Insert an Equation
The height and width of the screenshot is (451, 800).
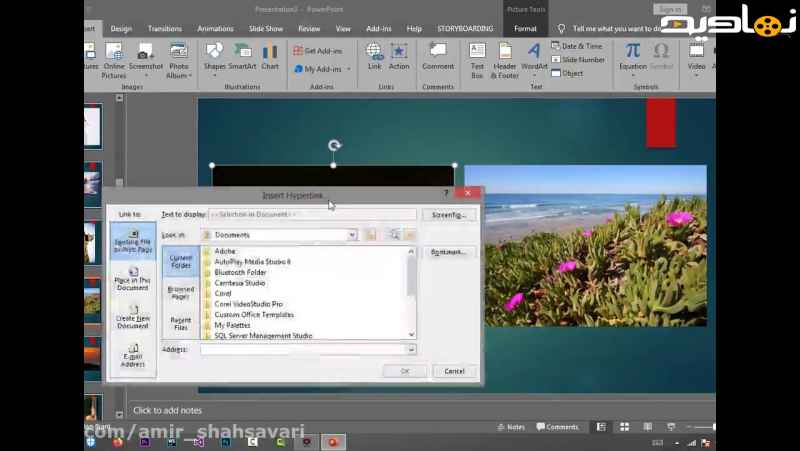pyautogui.click(x=633, y=59)
